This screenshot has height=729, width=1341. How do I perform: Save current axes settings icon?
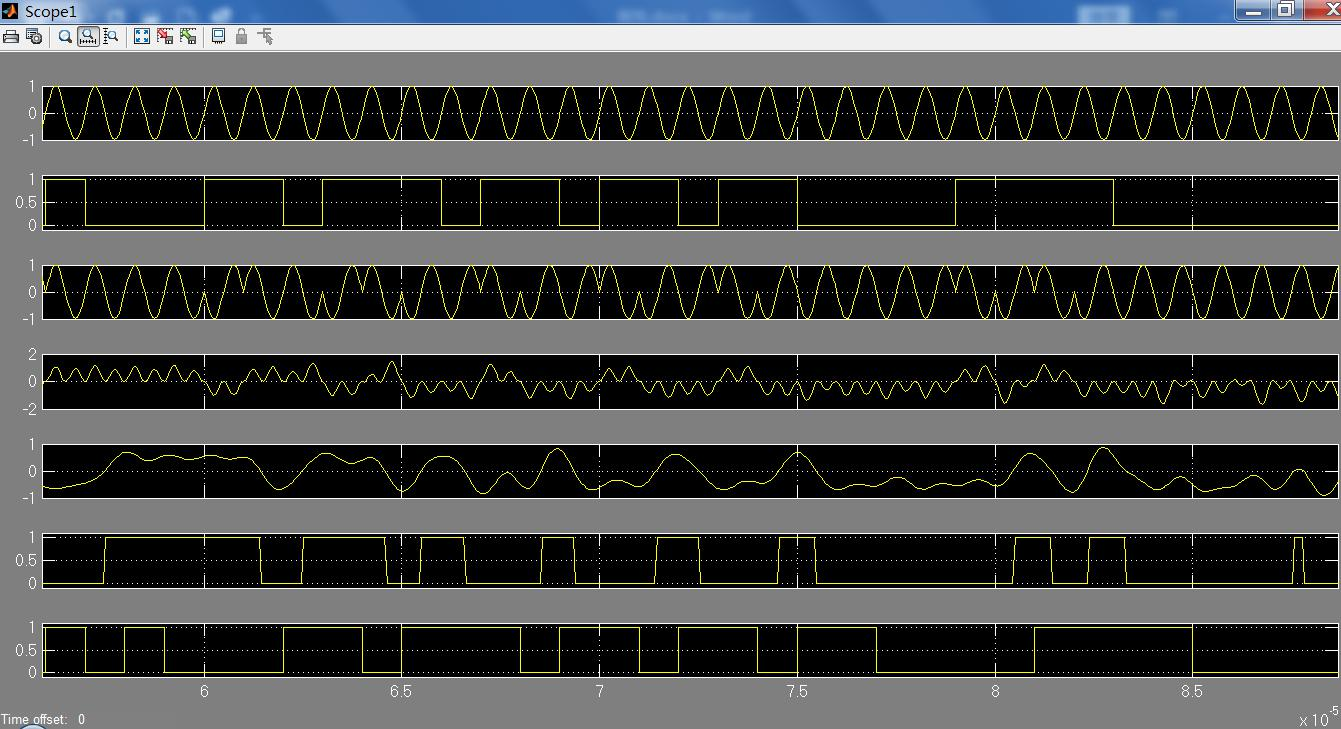pyautogui.click(x=165, y=36)
